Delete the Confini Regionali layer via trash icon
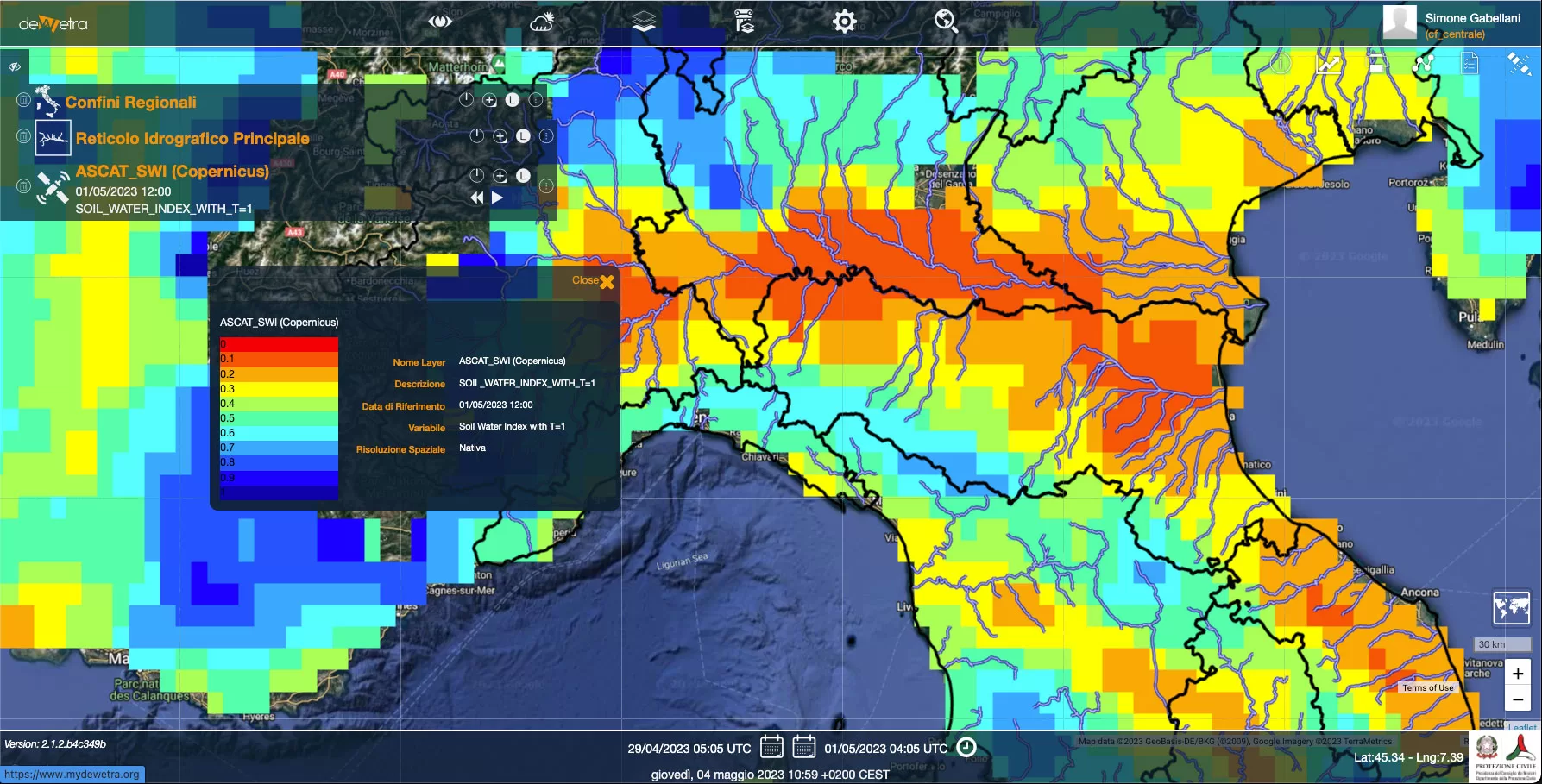 (23, 101)
